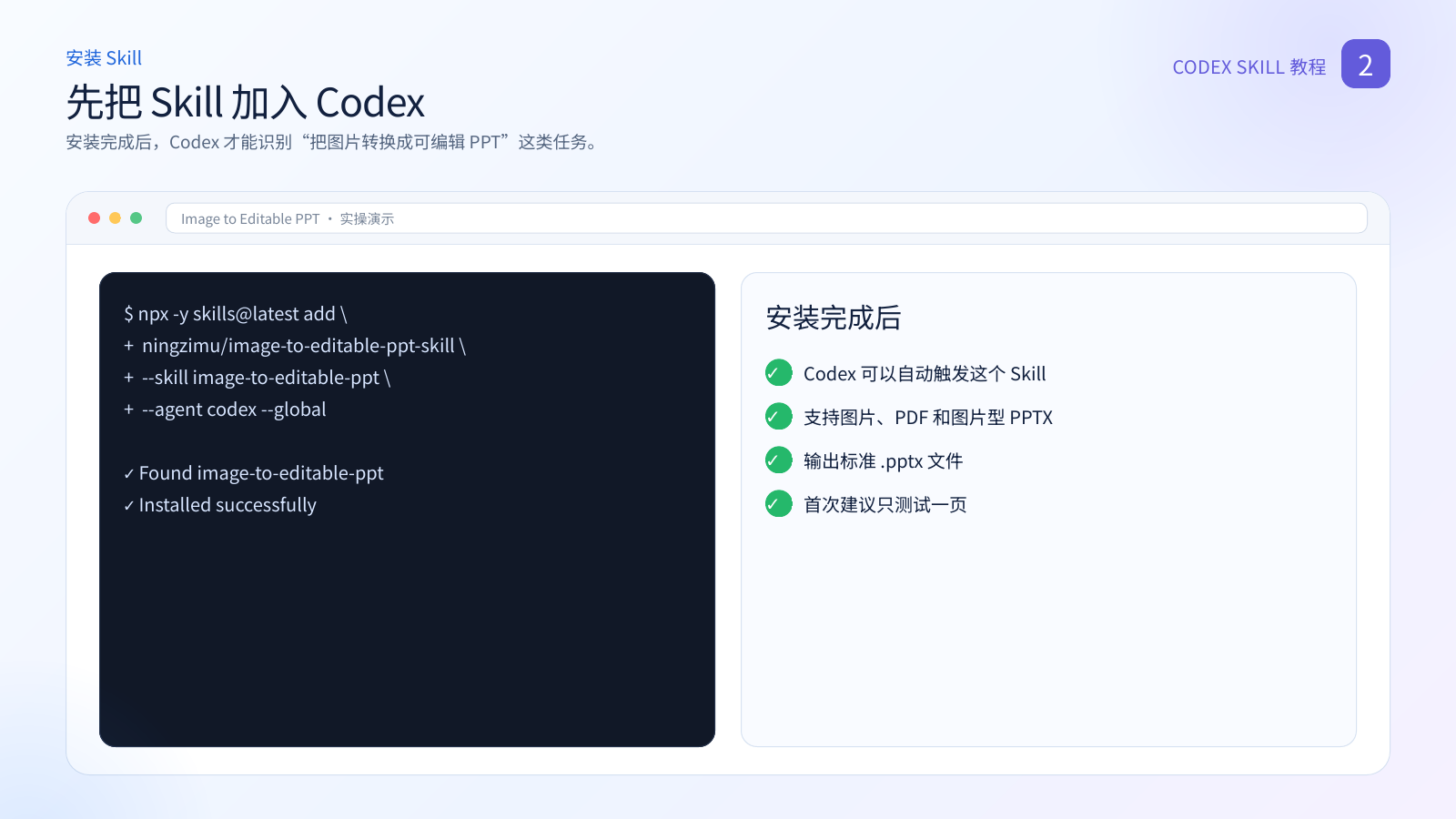
Task: Click the line "+ ningzimu/image-to-editable-ppt-skill \"
Action: tap(295, 346)
